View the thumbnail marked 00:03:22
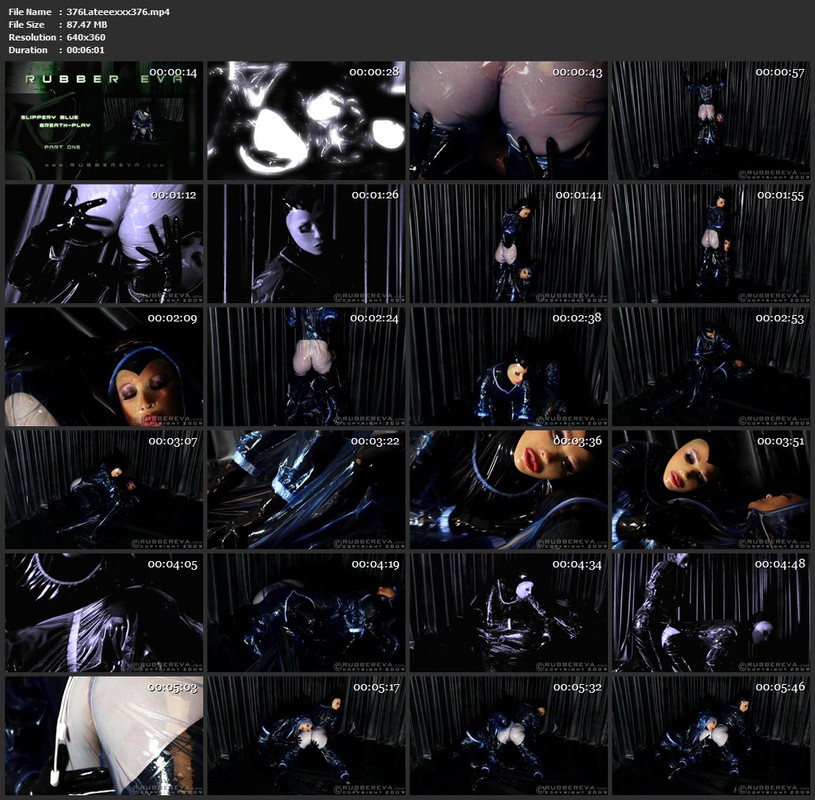Image resolution: width=815 pixels, height=800 pixels. pos(306,490)
